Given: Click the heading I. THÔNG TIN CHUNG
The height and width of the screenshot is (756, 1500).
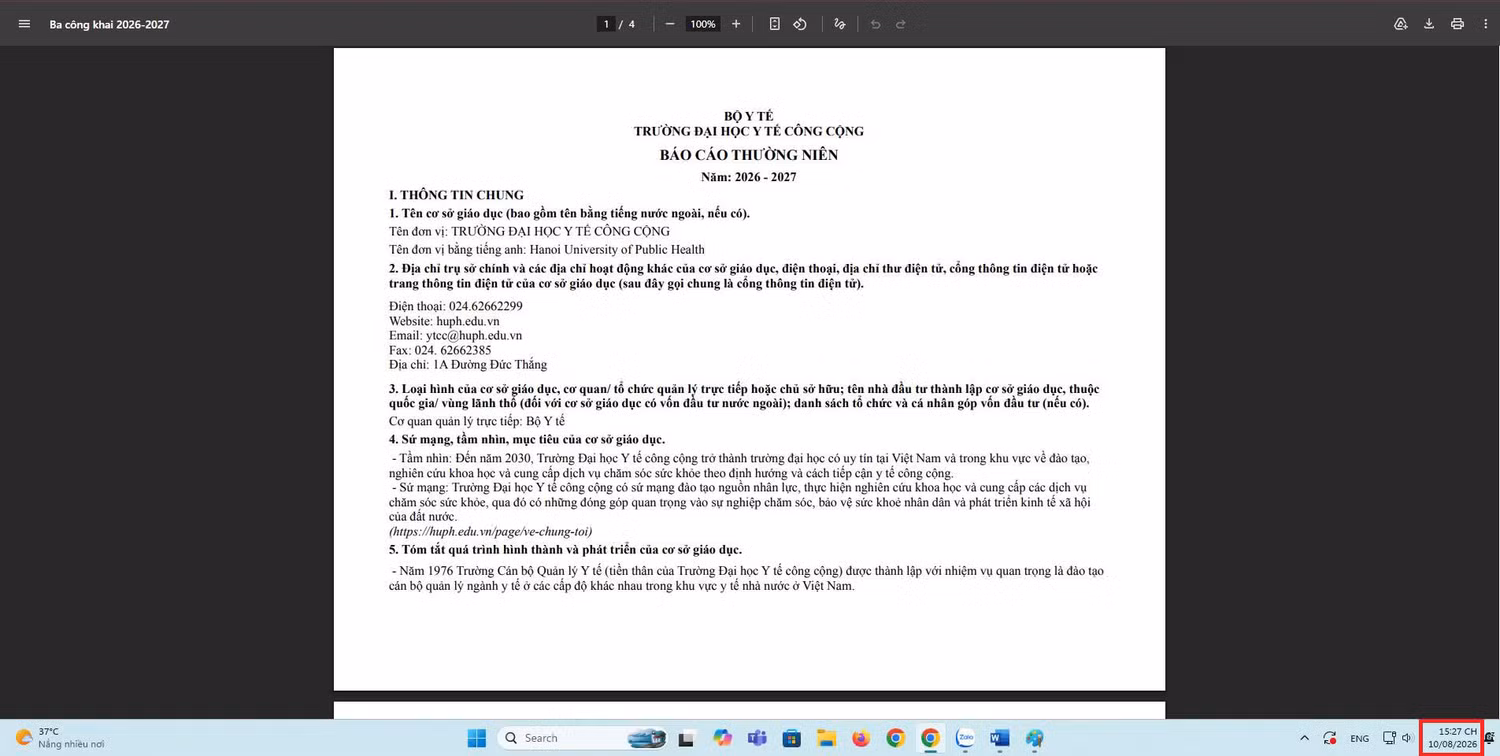Looking at the screenshot, I should (456, 195).
